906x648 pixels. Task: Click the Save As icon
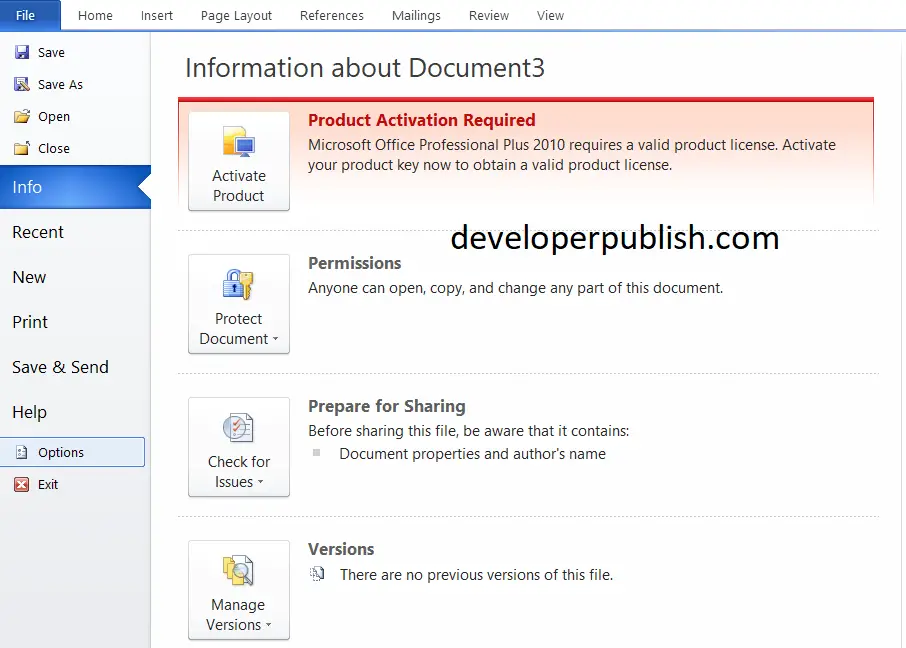click(22, 84)
